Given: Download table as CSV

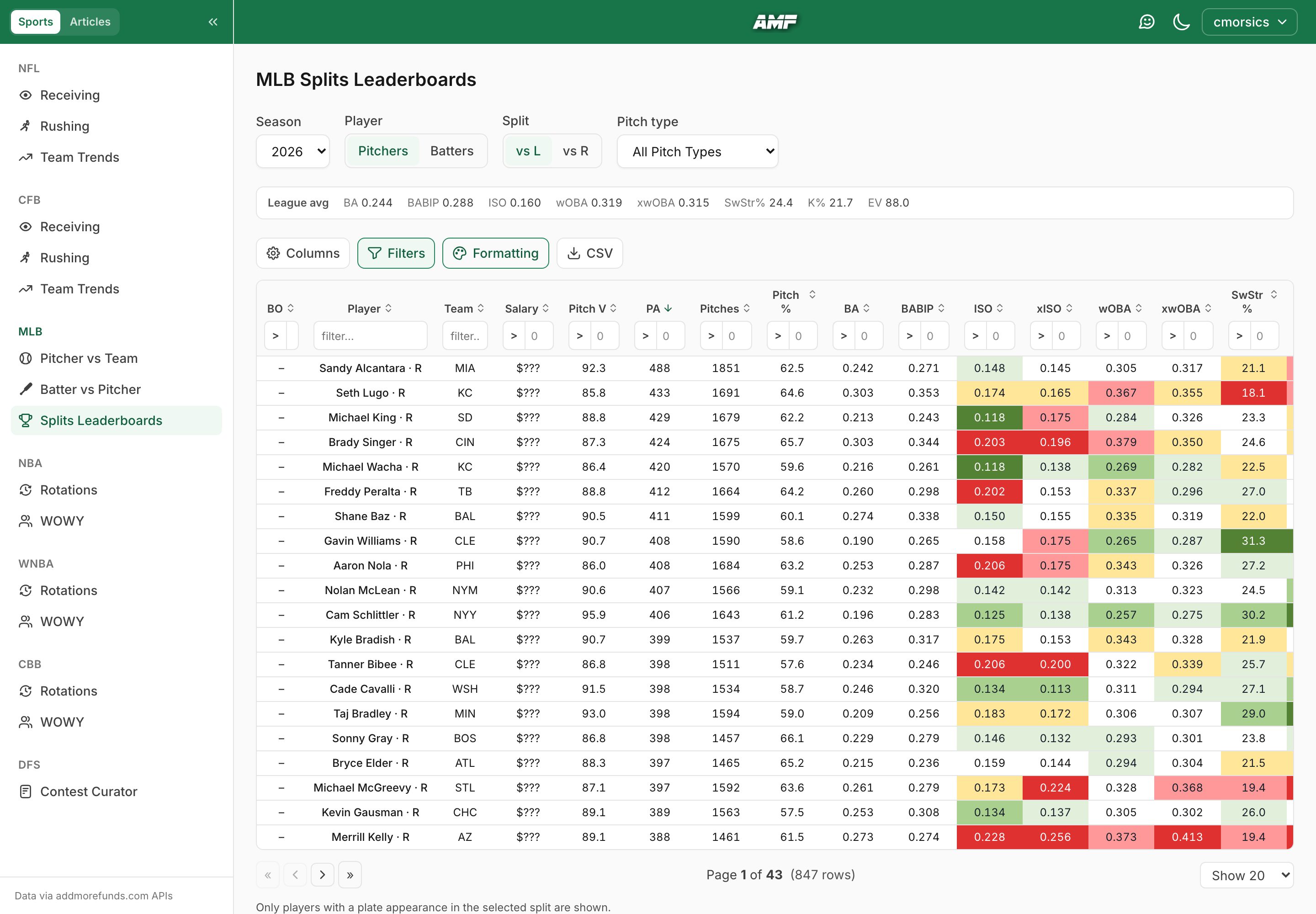Looking at the screenshot, I should [x=590, y=253].
